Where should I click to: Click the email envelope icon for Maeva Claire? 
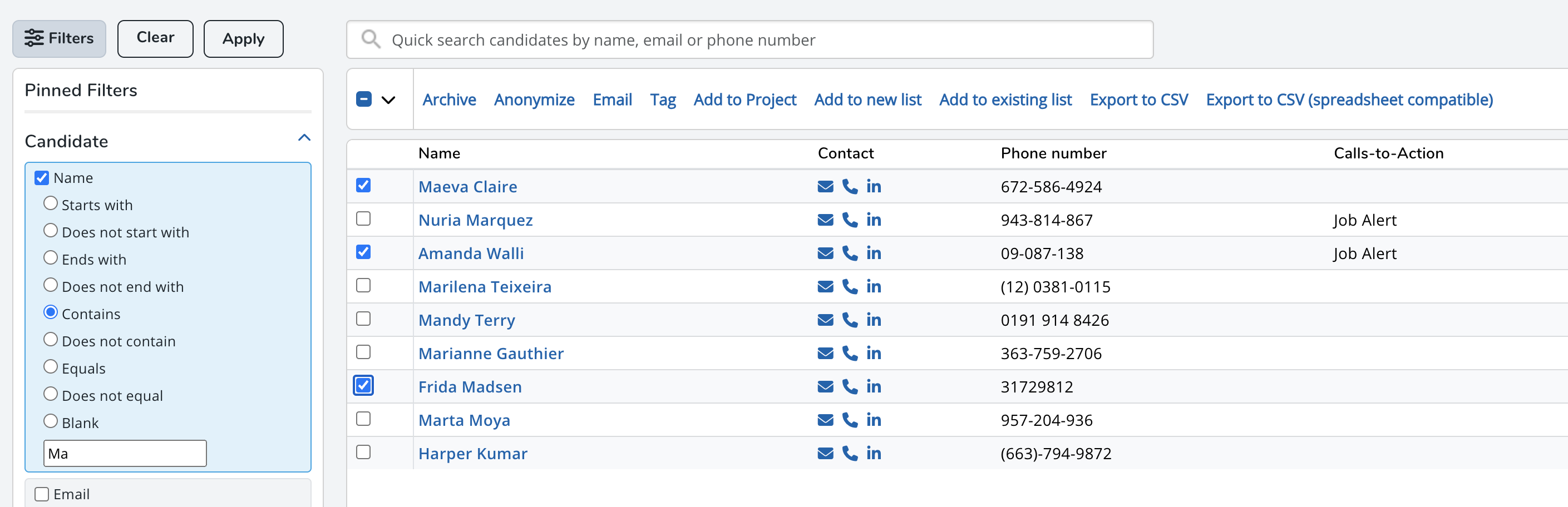click(825, 187)
